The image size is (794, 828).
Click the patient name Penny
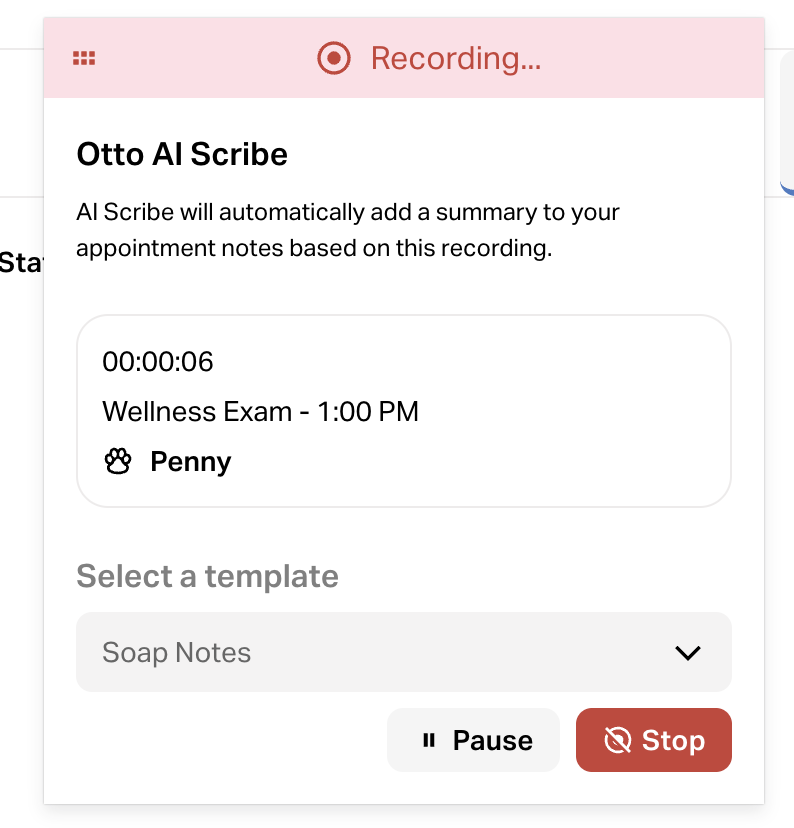pos(190,462)
